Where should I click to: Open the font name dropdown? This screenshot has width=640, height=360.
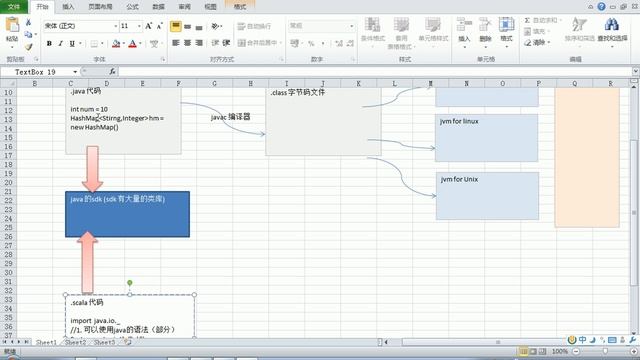[x=116, y=26]
